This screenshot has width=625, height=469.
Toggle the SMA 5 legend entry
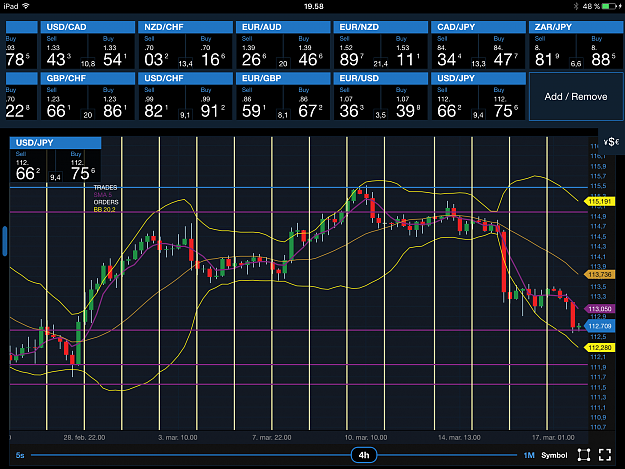[x=103, y=195]
